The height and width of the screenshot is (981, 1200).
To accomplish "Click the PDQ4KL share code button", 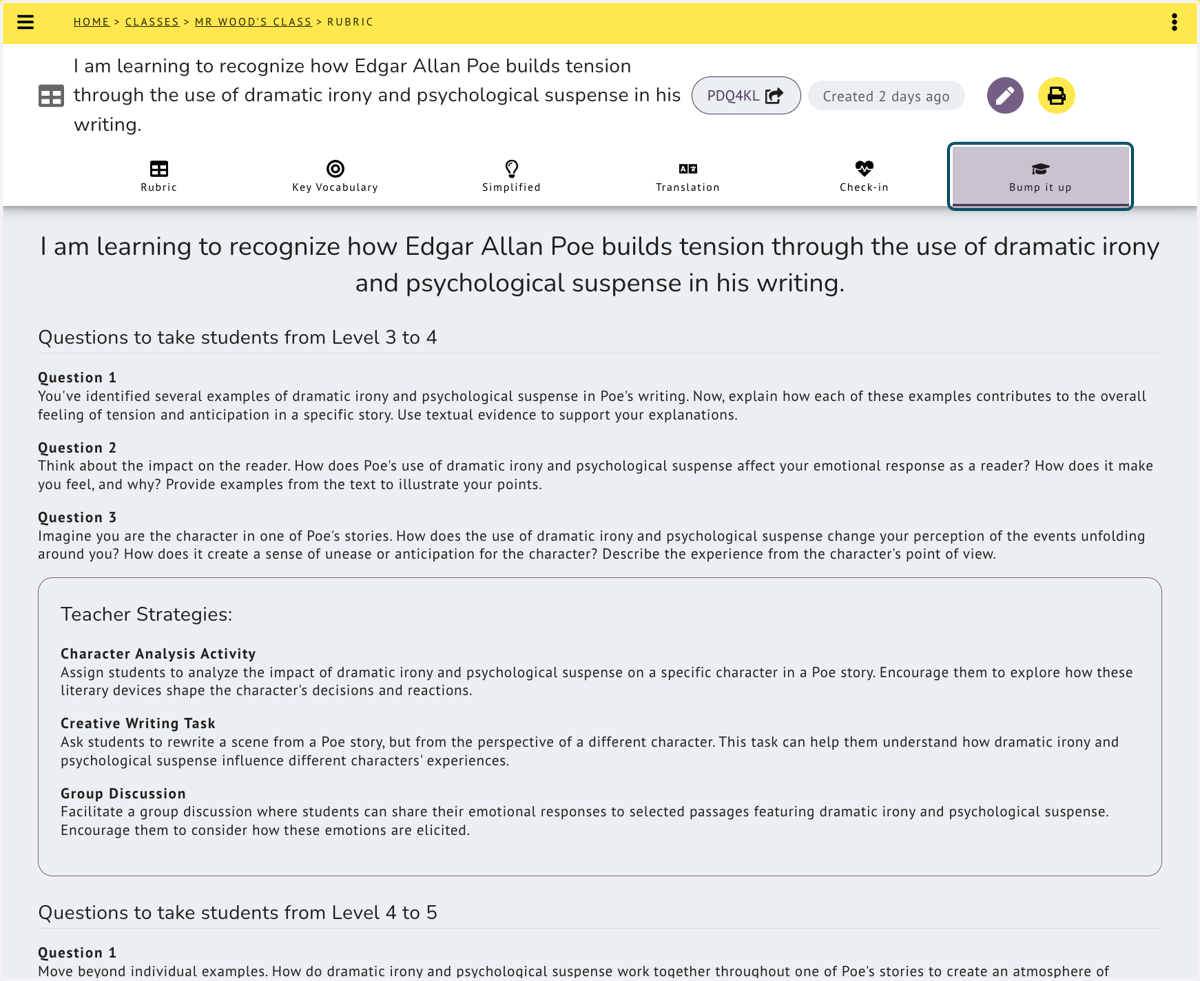I will (746, 96).
